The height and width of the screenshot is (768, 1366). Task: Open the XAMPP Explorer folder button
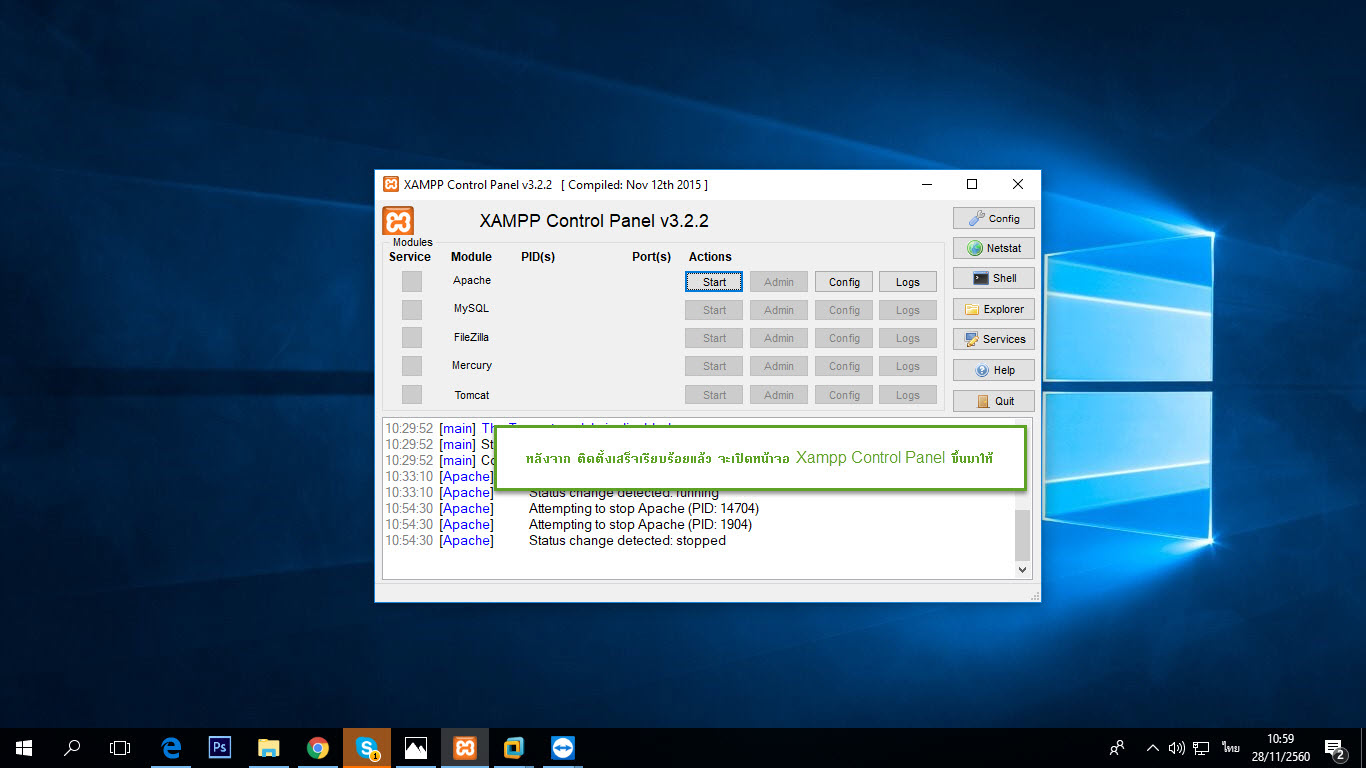click(994, 309)
